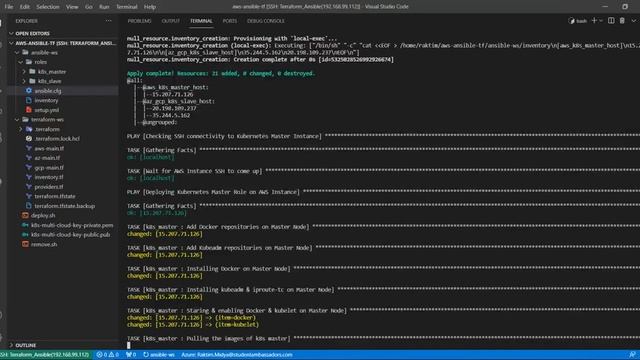Open setup.yml file
This screenshot has width=640, height=360.
[47, 110]
